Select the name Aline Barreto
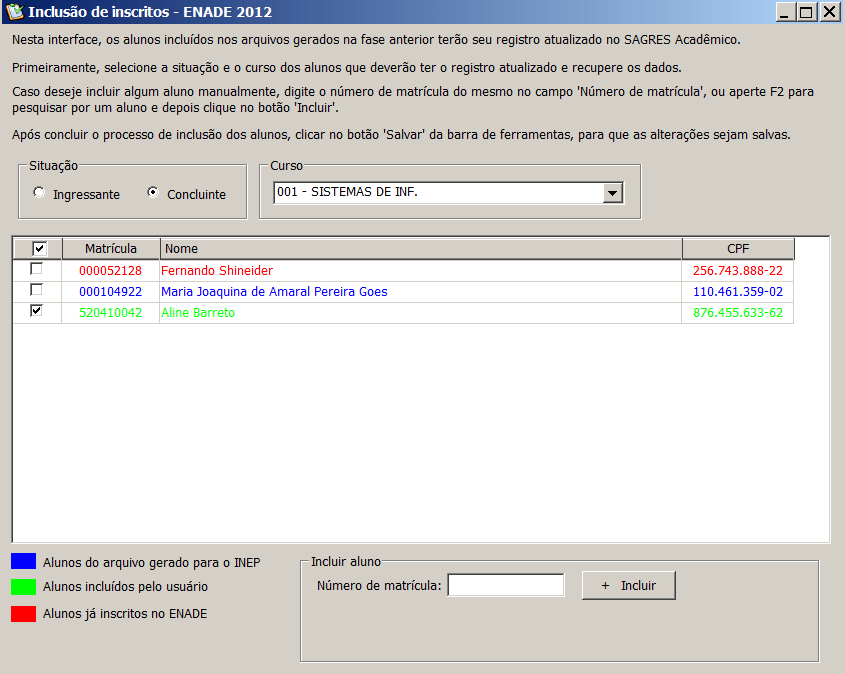The width and height of the screenshot is (845, 674). (x=198, y=312)
